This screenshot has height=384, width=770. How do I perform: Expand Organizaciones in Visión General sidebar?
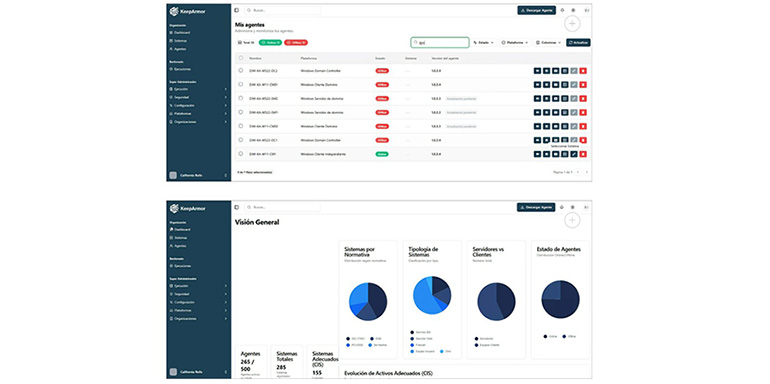[x=198, y=319]
